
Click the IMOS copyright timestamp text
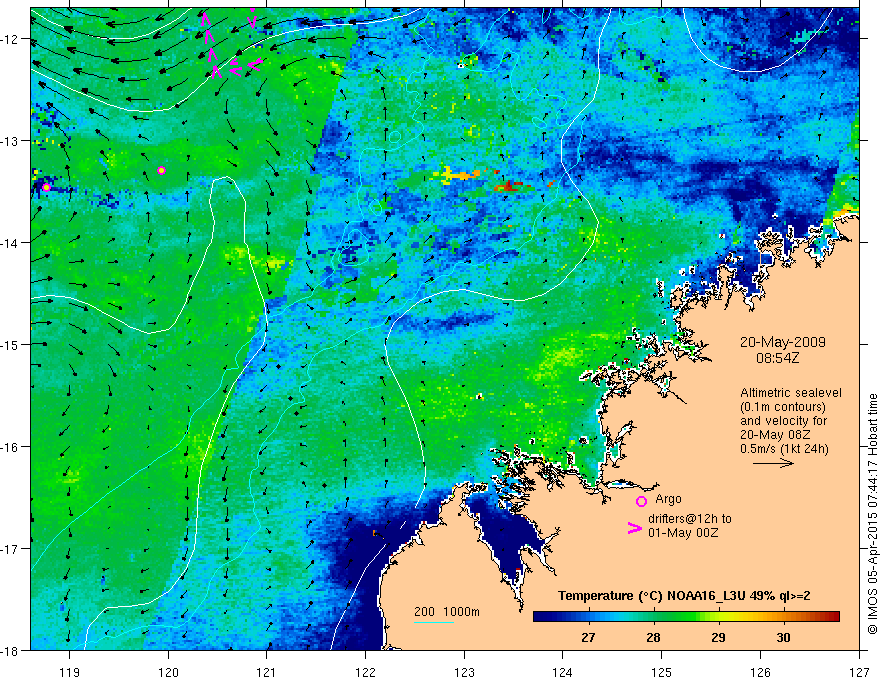point(873,514)
